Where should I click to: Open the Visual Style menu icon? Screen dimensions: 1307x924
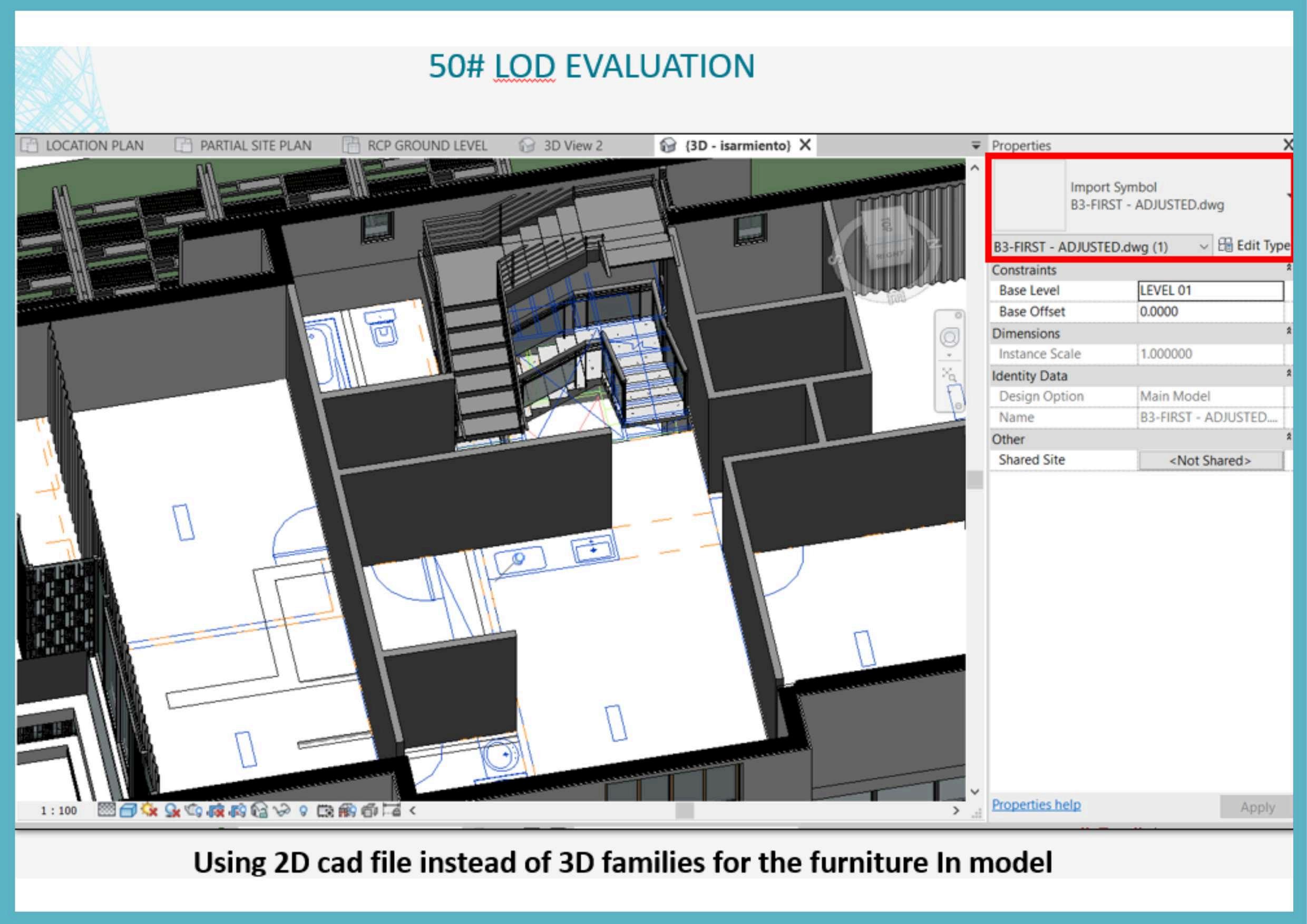coord(128,810)
